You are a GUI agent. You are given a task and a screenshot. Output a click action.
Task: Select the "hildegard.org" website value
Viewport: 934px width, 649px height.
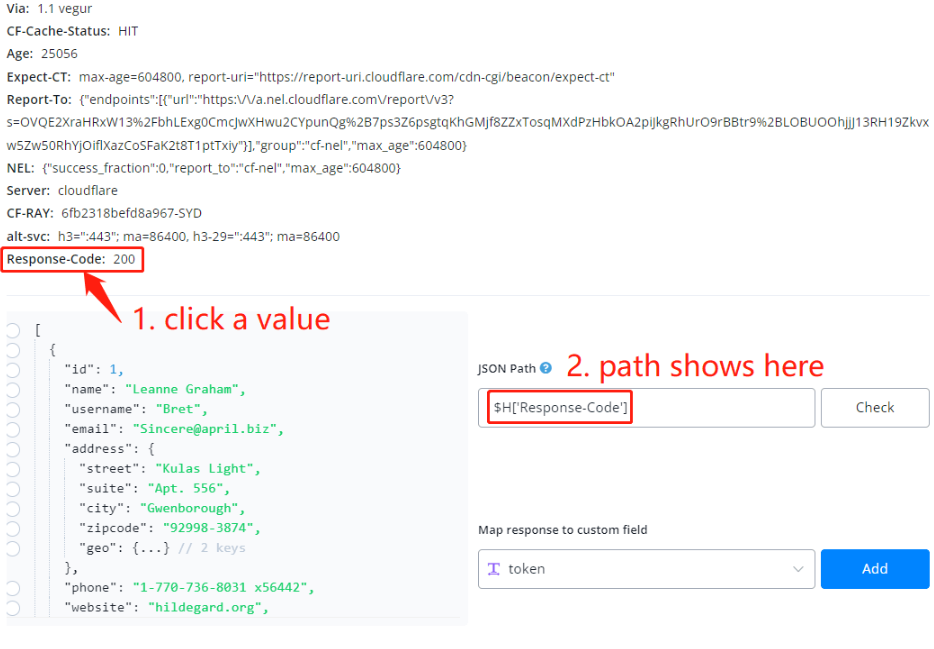click(x=208, y=607)
